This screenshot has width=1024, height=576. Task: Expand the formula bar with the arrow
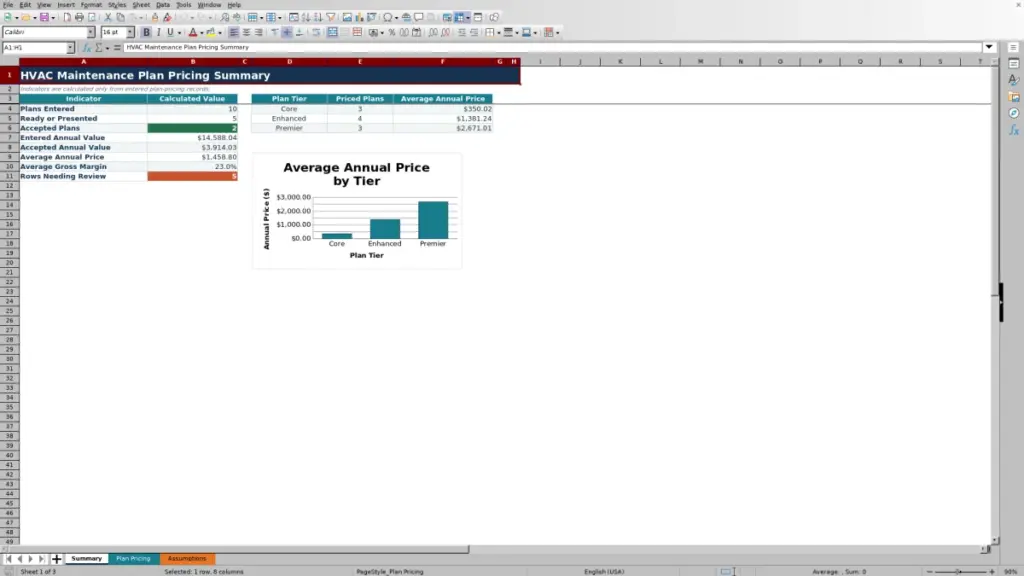pyautogui.click(x=989, y=47)
